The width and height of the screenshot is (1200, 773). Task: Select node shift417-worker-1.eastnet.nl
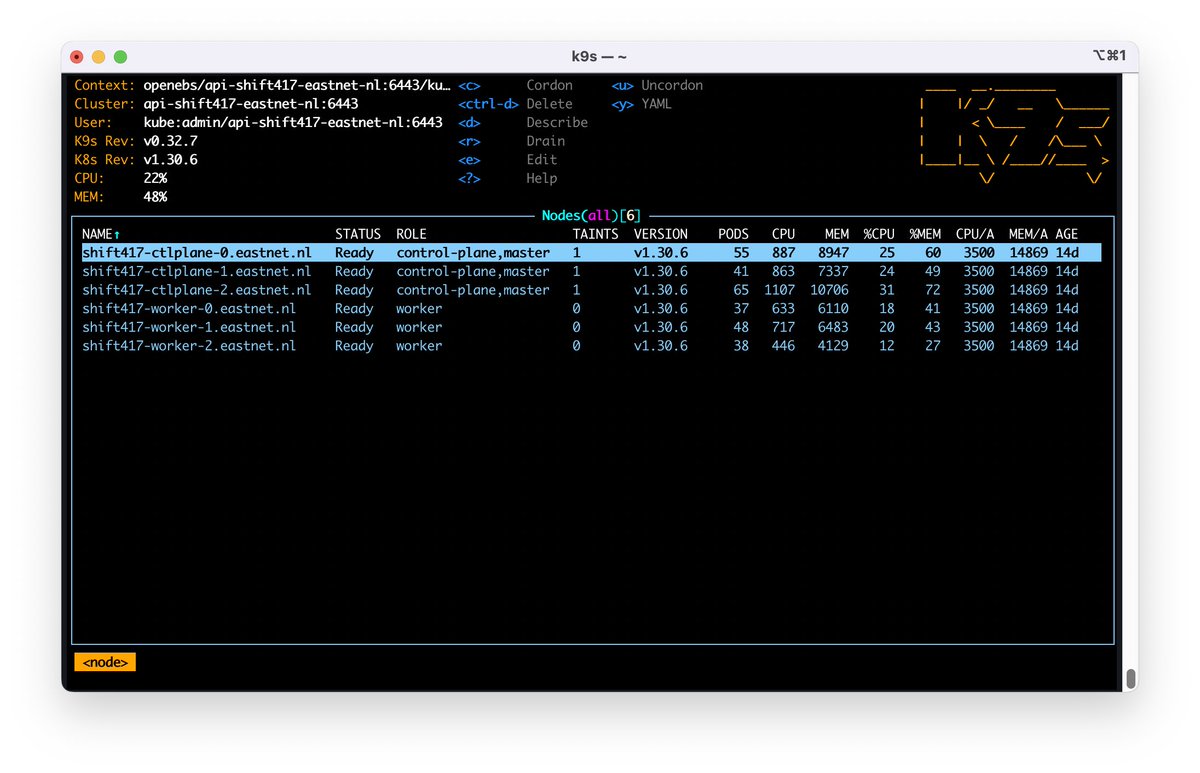591,327
